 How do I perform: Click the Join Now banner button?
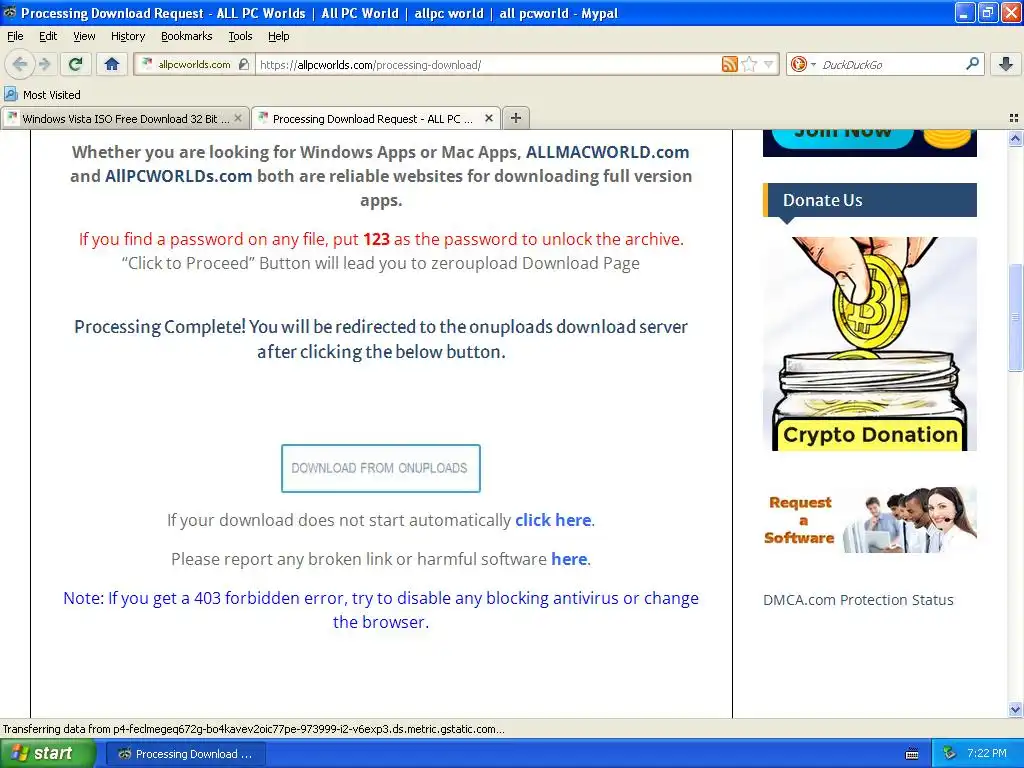click(842, 137)
